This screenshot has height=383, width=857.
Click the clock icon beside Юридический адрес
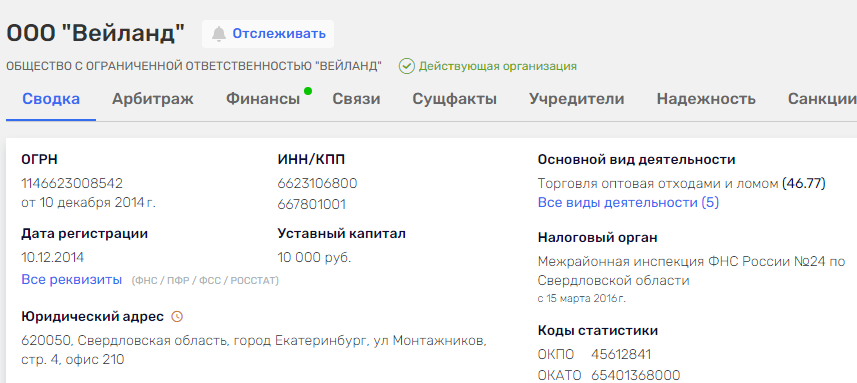pyautogui.click(x=177, y=316)
